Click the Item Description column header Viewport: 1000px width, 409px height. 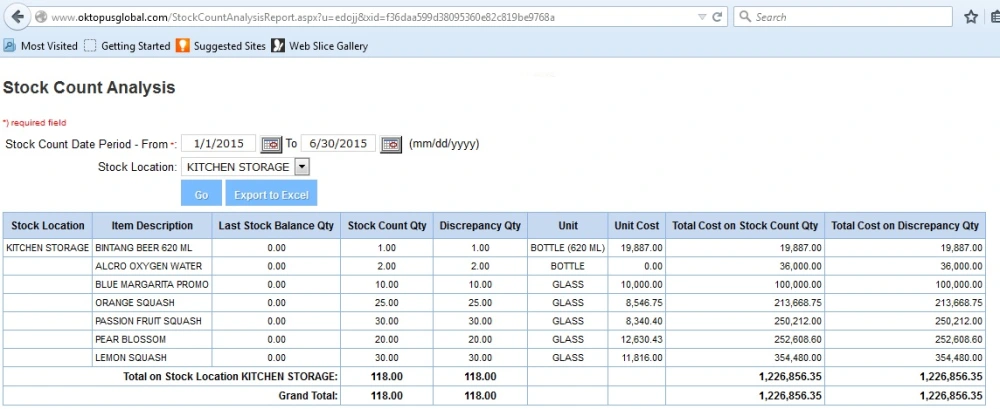[x=152, y=226]
